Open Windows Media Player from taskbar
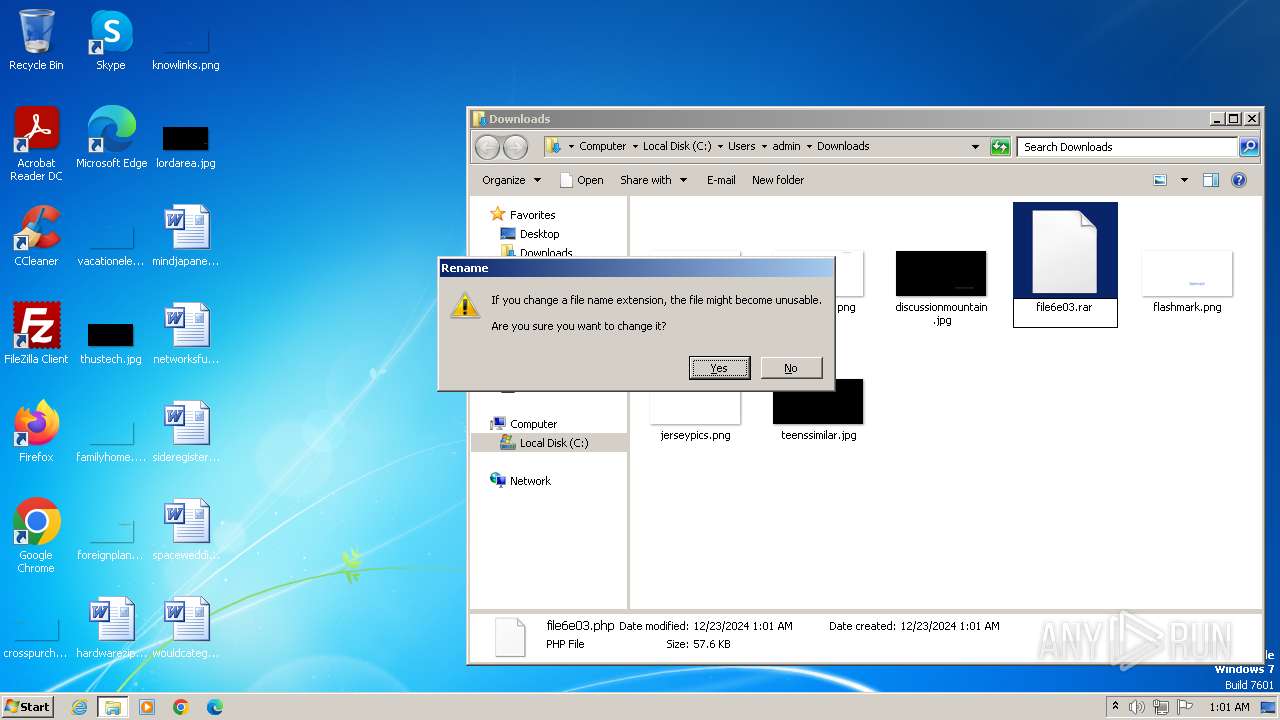Viewport: 1280px width, 720px height. (x=147, y=707)
